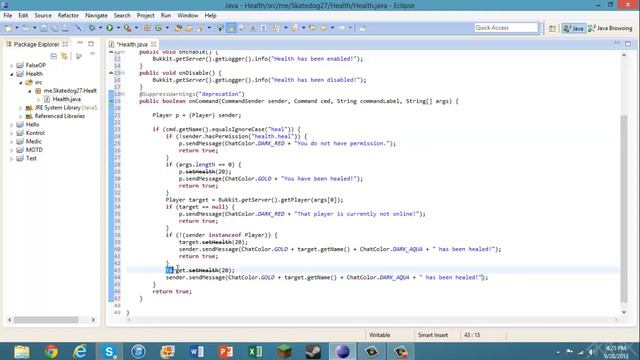
Task: Click the Search flashlight toolbar icon
Action: pos(200,28)
